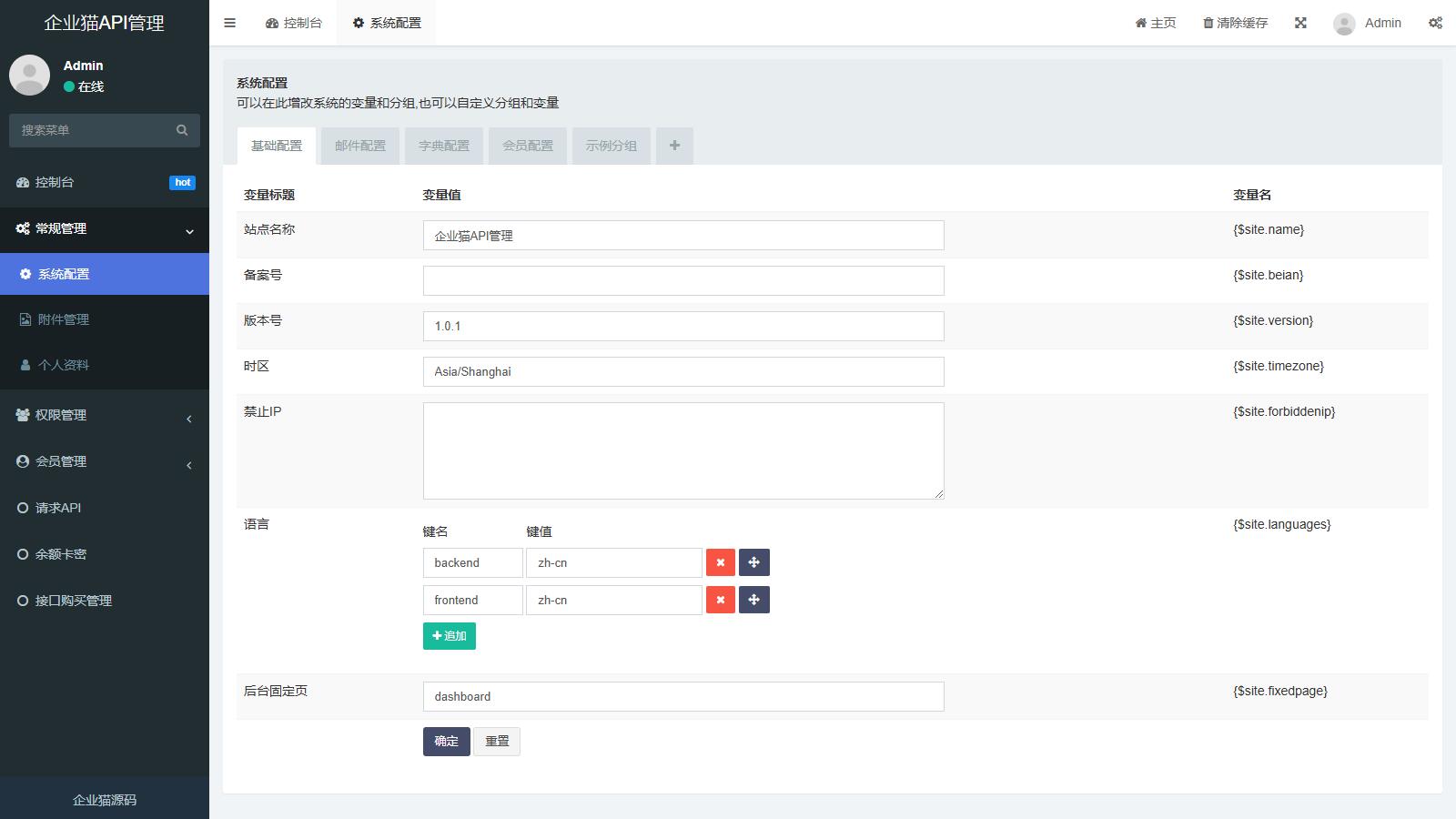Click the 清除缓存 link in header

[1235, 23]
